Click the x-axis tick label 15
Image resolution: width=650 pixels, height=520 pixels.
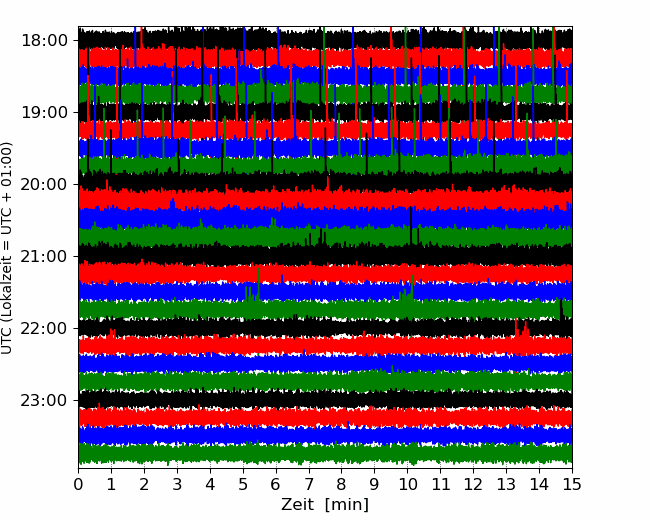pos(572,484)
